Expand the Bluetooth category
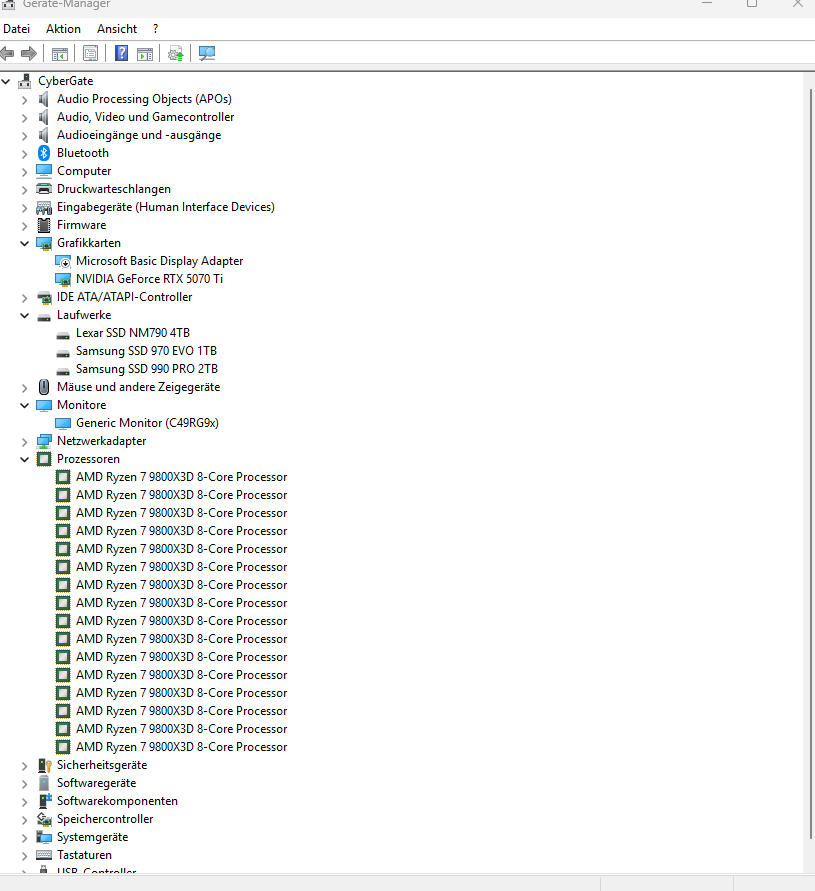 (24, 154)
